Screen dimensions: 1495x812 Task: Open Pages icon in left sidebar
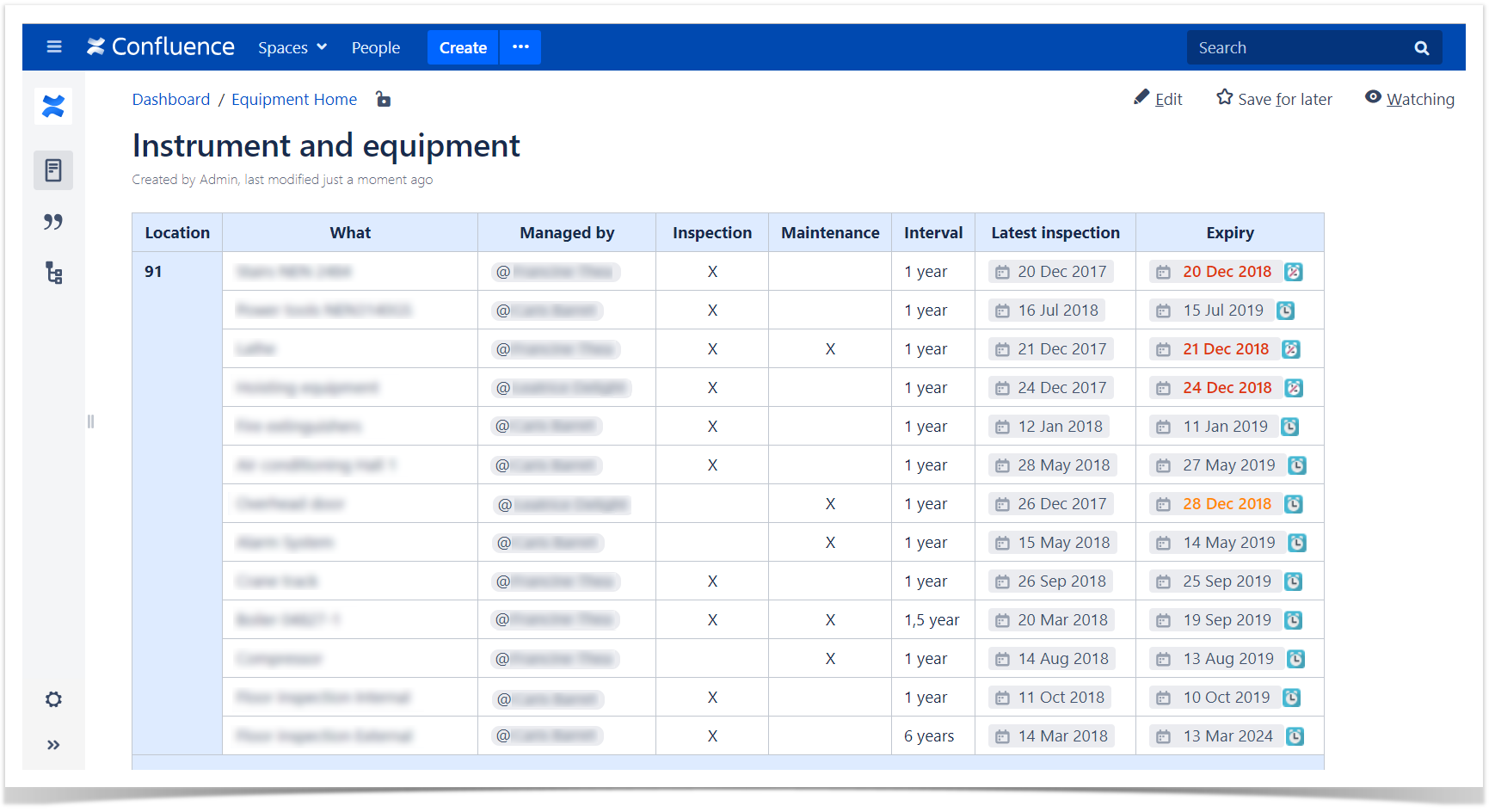[53, 170]
